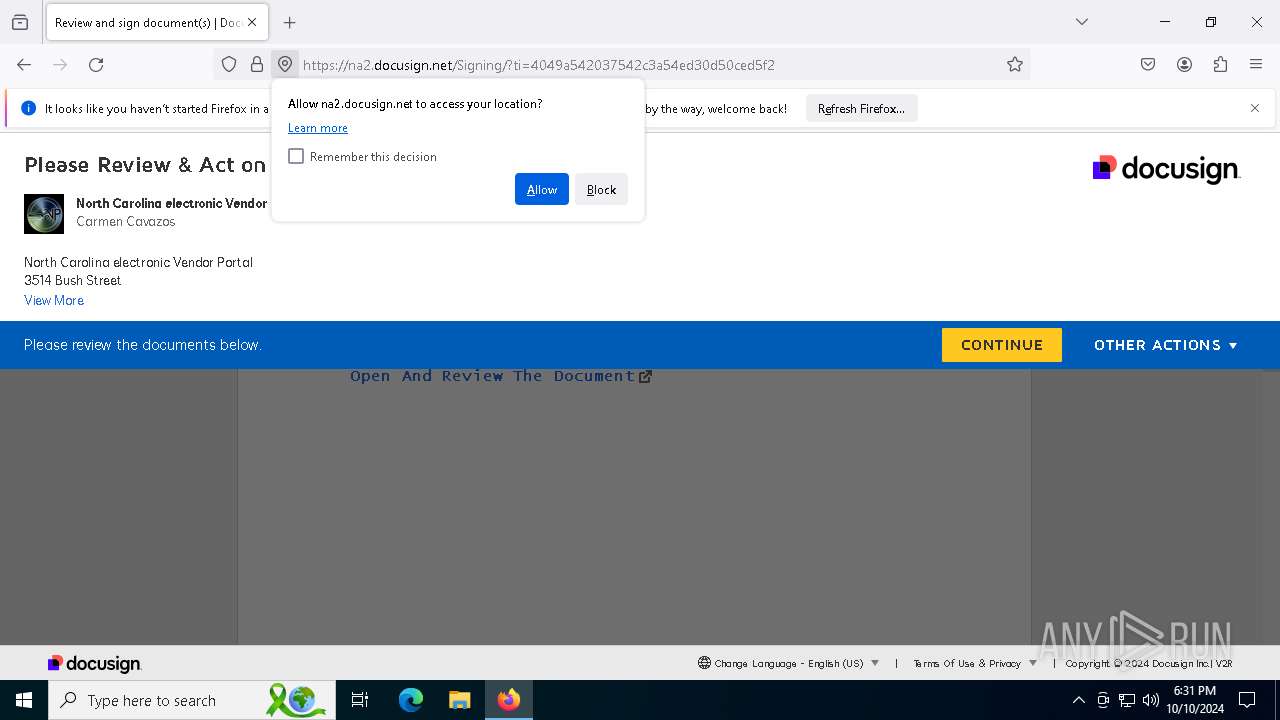Show hidden system tray icons

1078,700
